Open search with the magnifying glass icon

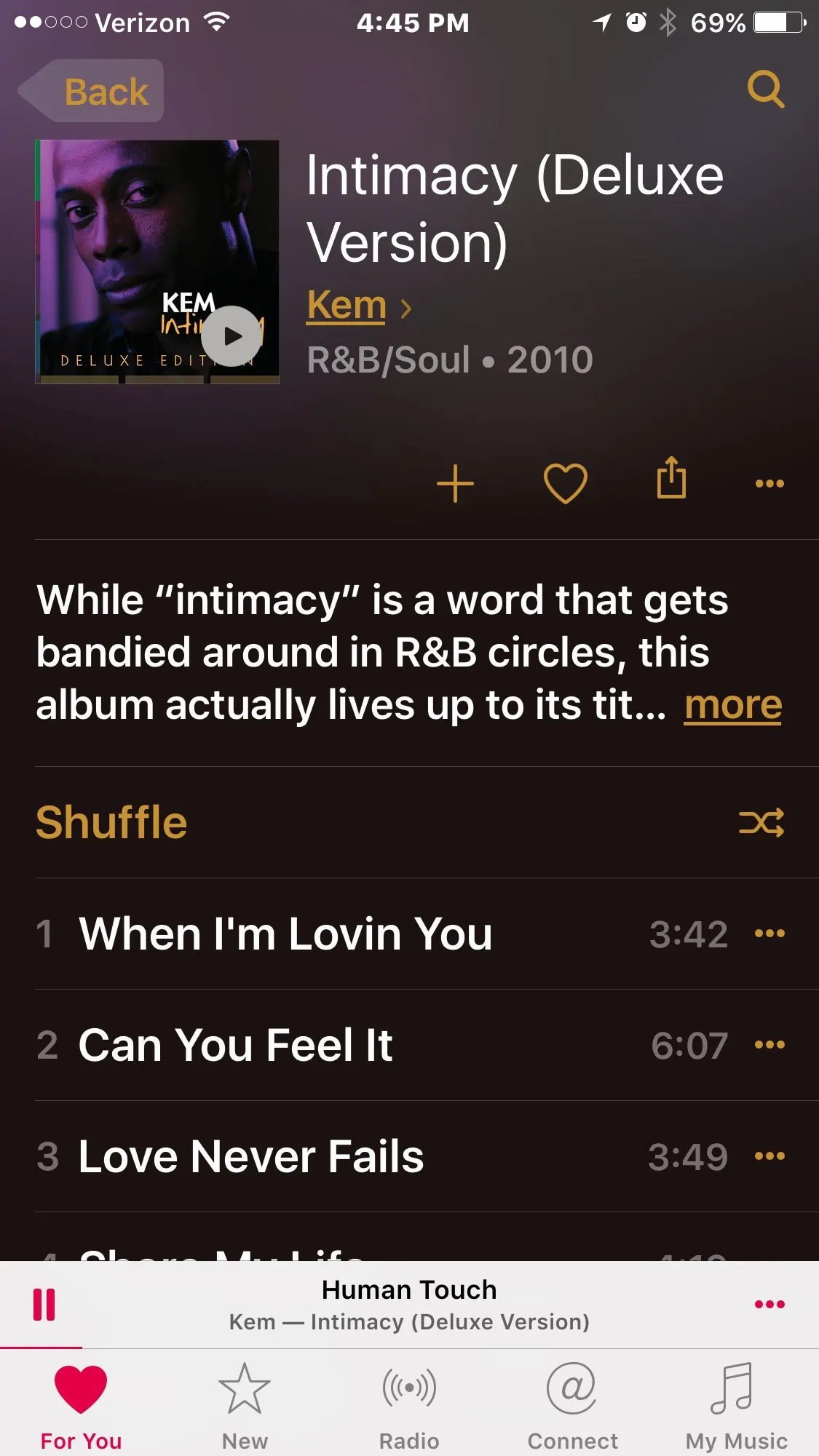tap(766, 89)
